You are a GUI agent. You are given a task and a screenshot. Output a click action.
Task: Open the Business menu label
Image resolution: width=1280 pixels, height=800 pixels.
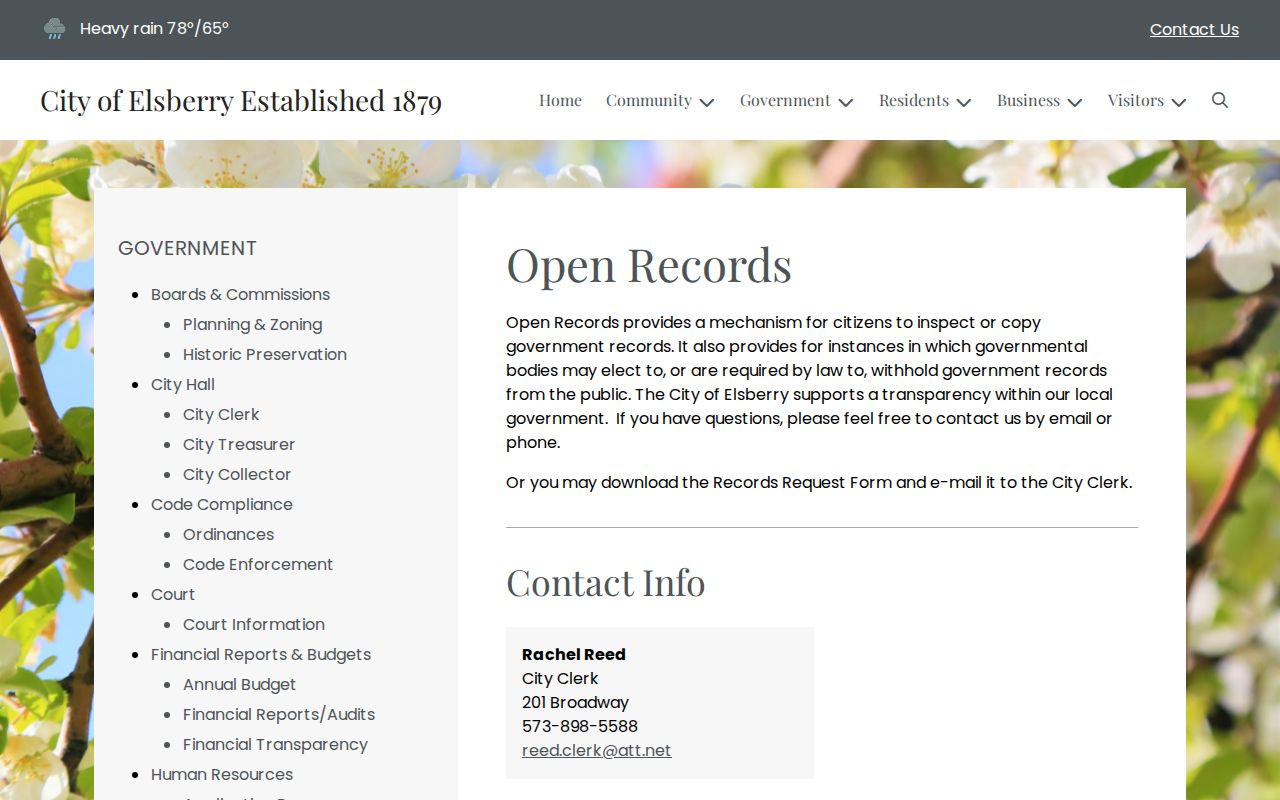(1028, 100)
